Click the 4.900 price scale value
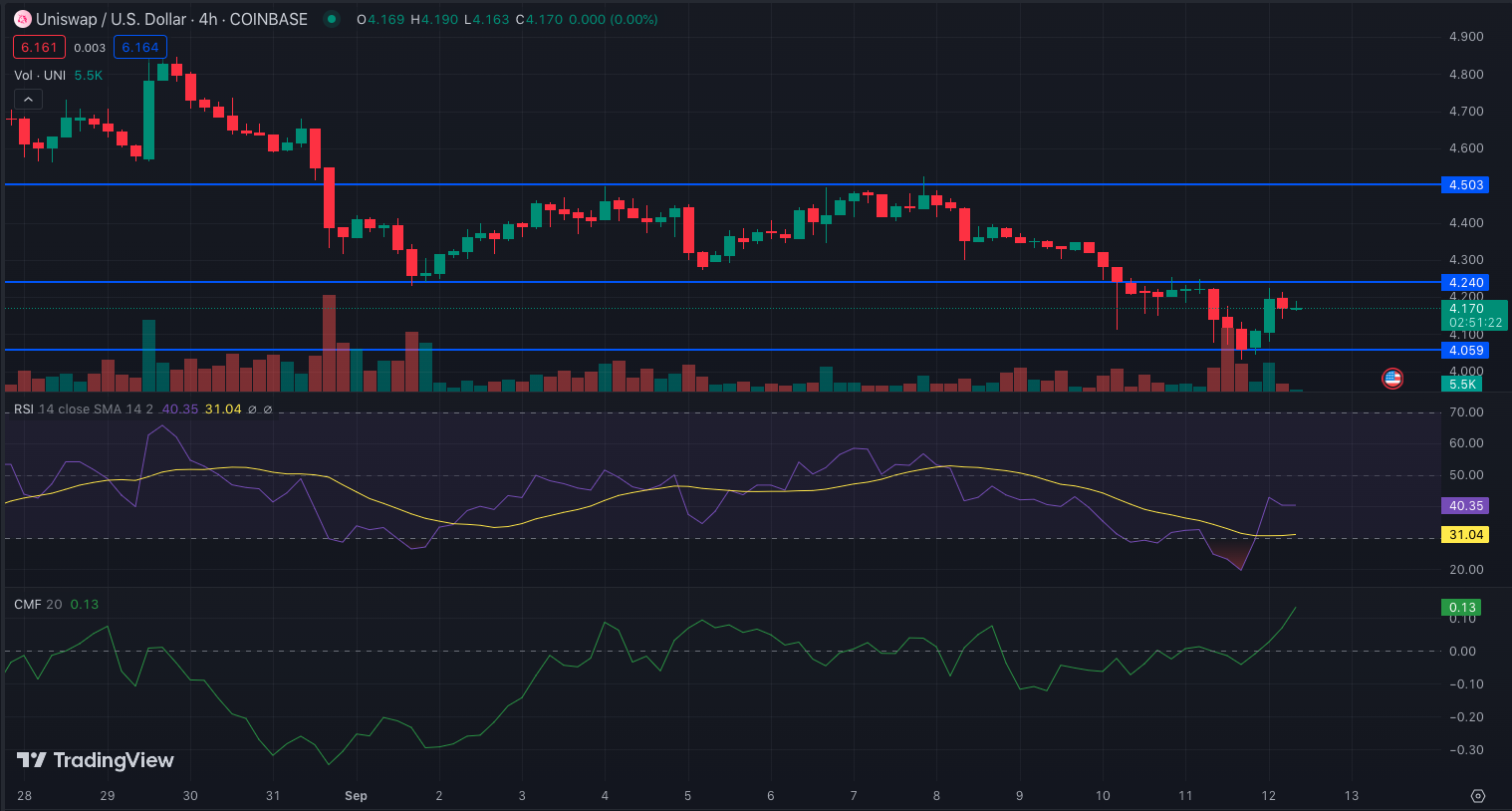Viewport: 1512px width, 811px height. coord(1466,37)
